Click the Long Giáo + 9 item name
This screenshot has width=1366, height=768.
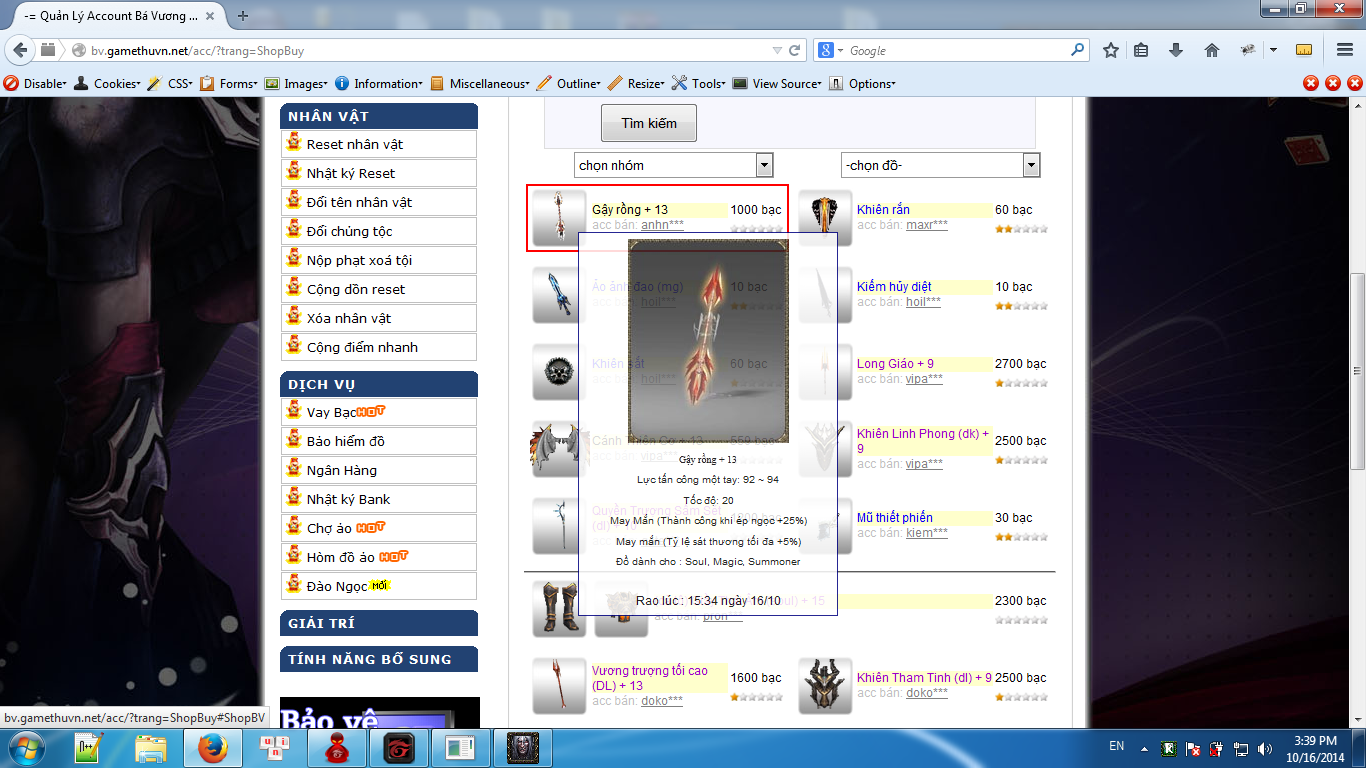(895, 364)
